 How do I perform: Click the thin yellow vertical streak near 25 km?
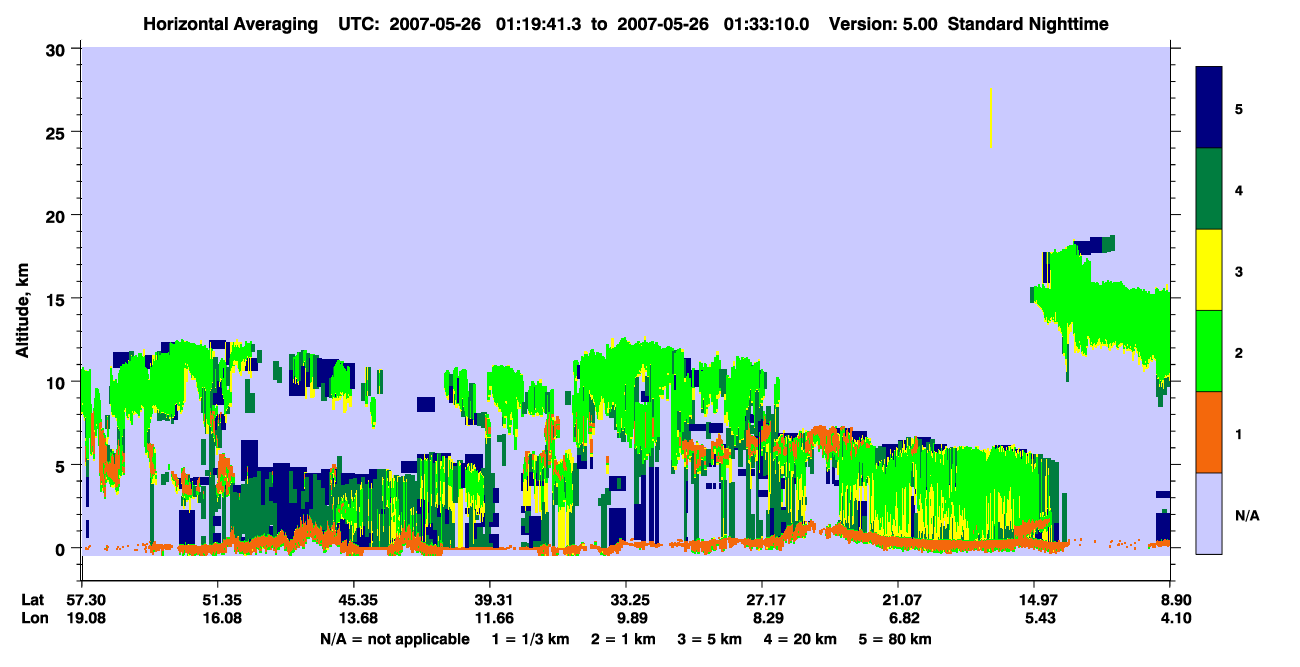tap(990, 118)
